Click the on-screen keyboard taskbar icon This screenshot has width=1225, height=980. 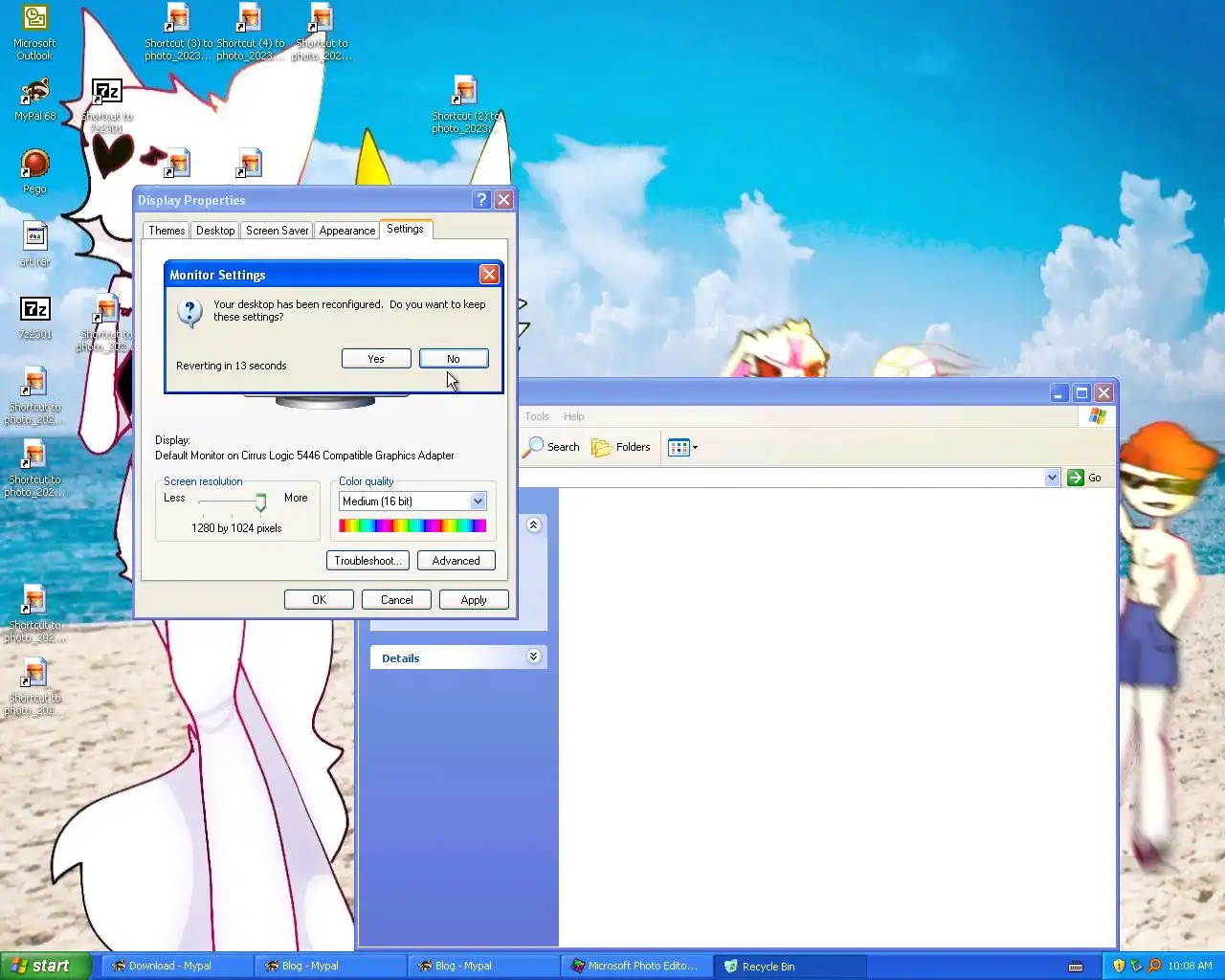tap(1076, 966)
